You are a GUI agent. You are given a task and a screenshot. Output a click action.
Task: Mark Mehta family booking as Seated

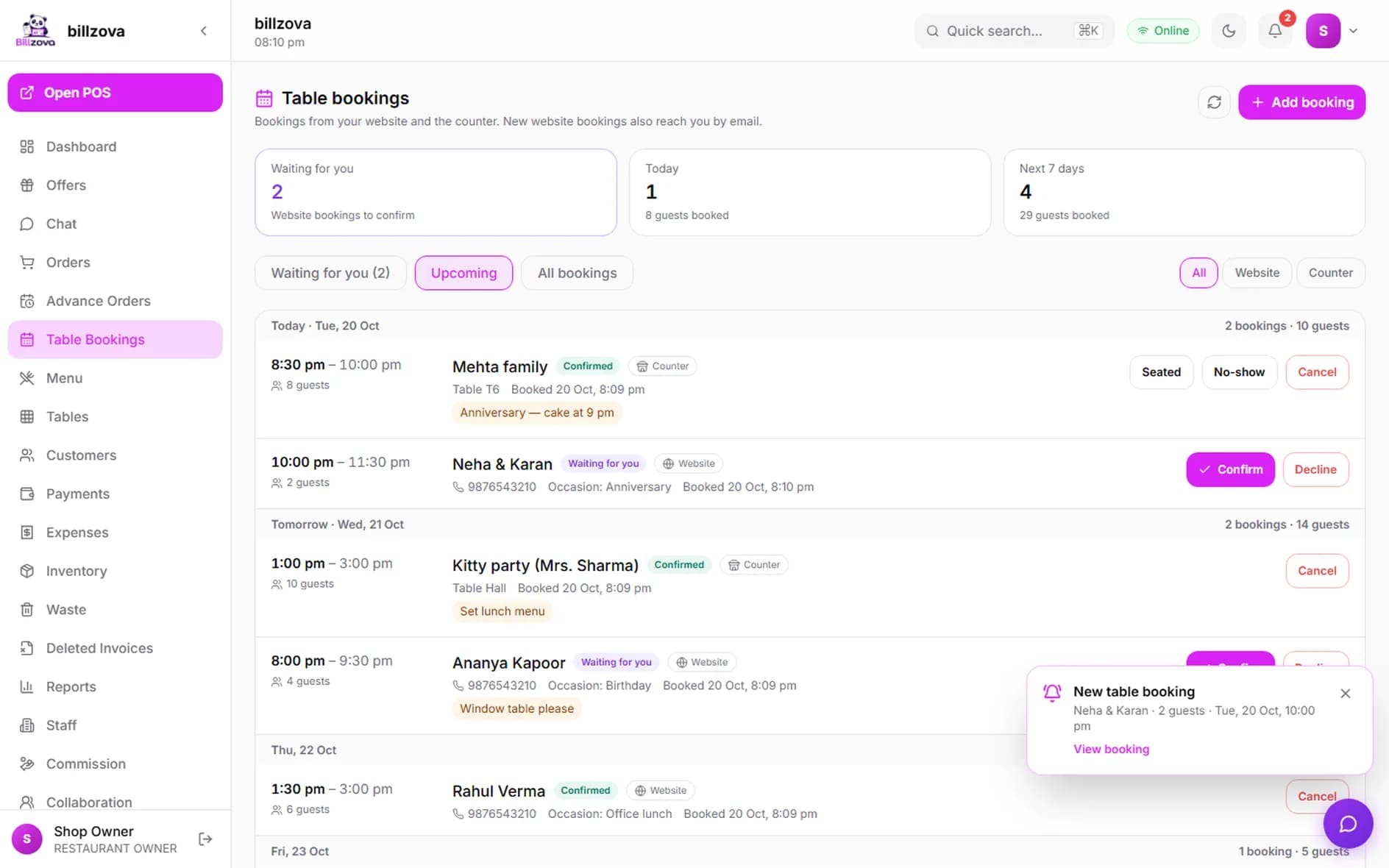(x=1161, y=372)
